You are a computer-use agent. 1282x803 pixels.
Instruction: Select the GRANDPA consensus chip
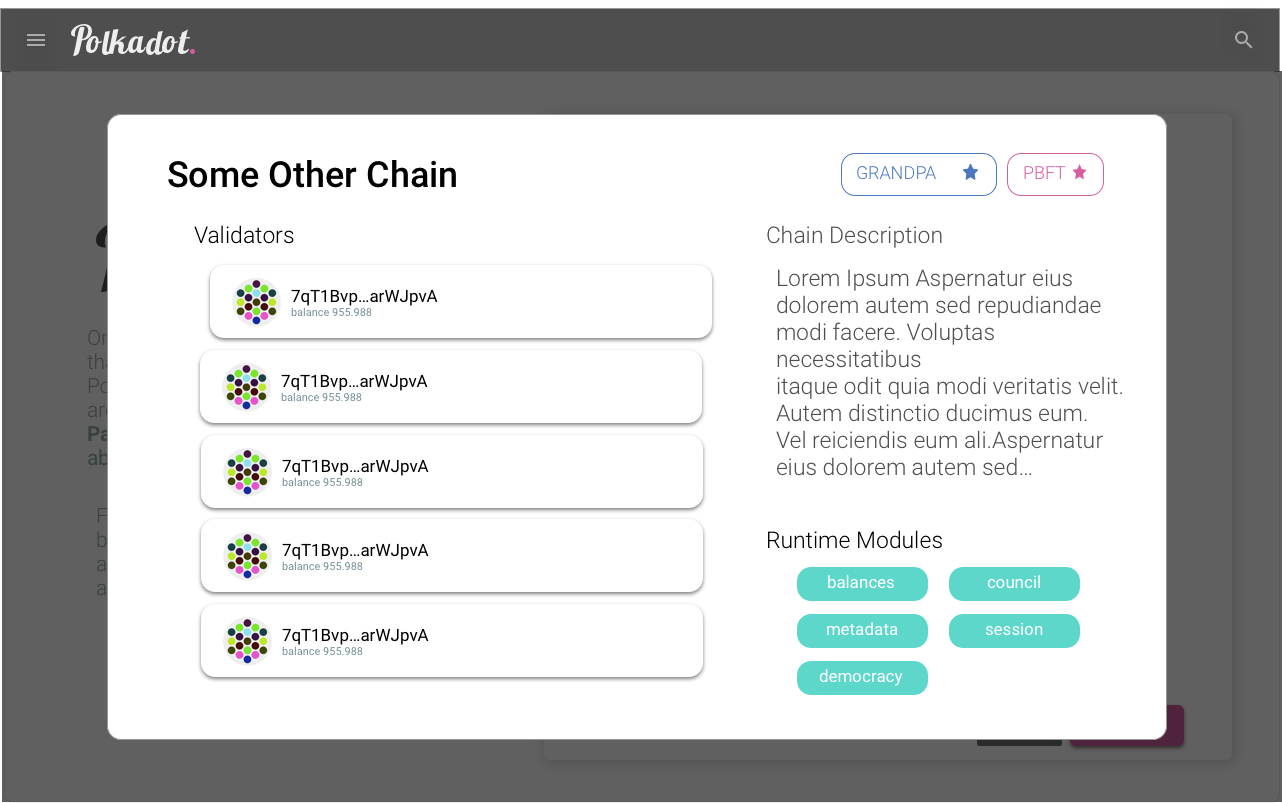[x=919, y=174]
